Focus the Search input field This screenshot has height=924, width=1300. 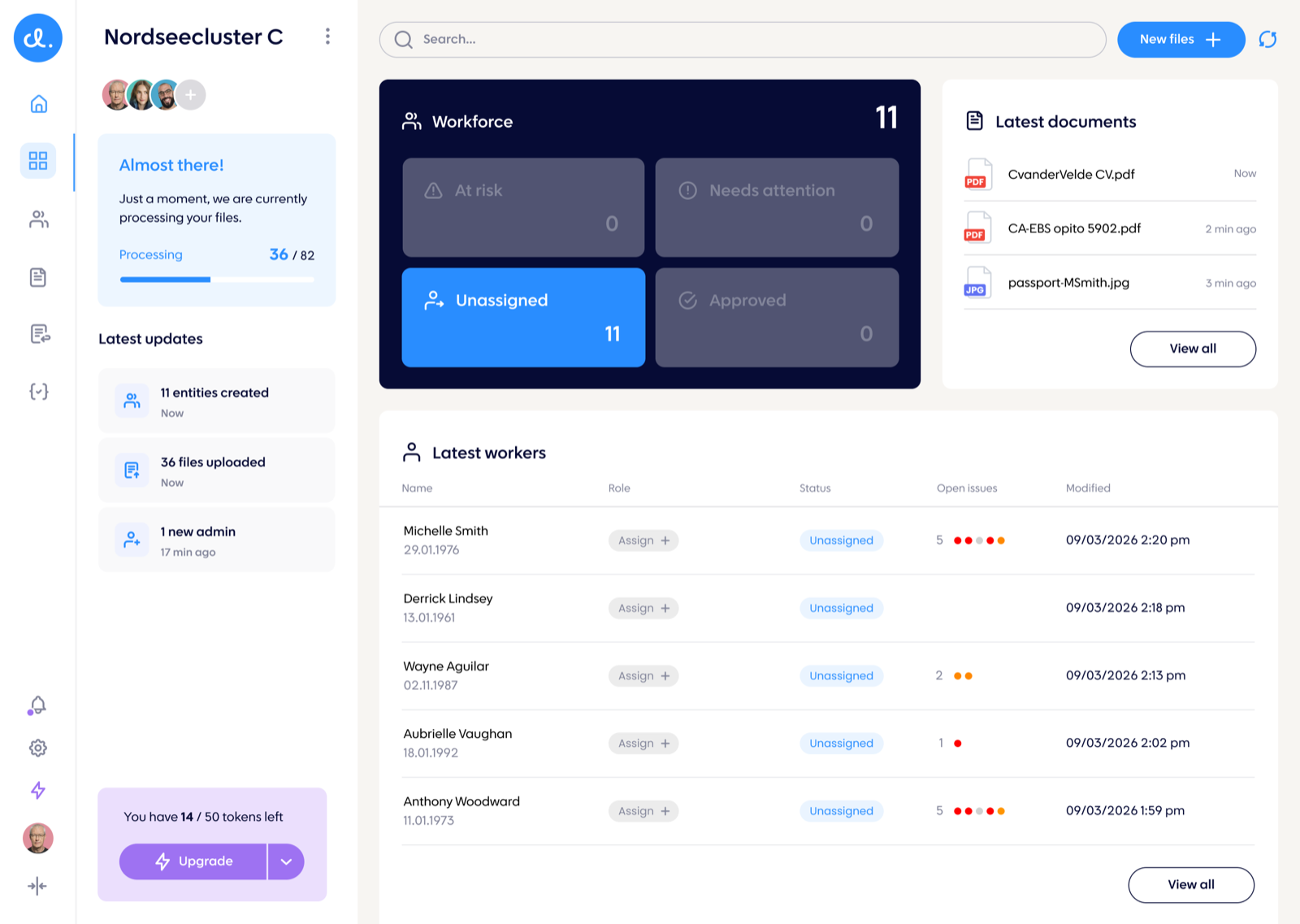pyautogui.click(x=743, y=39)
